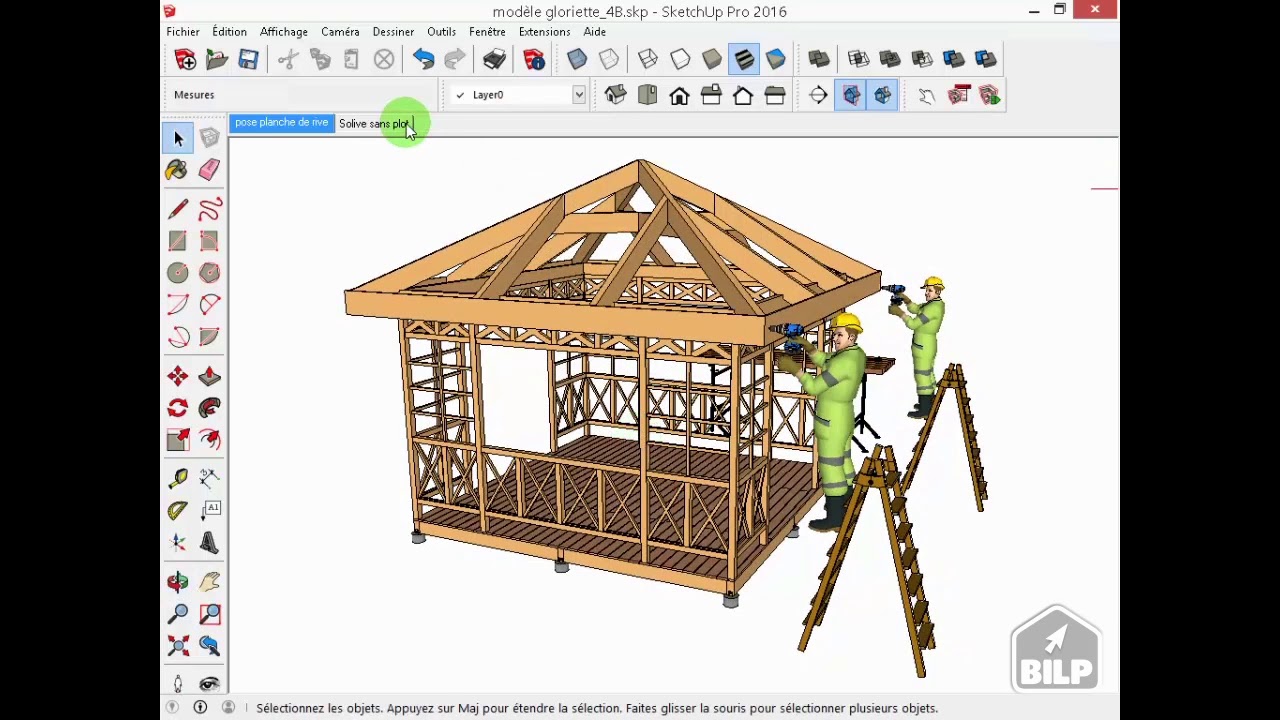Image resolution: width=1280 pixels, height=720 pixels.
Task: Open the Caméra menu
Action: point(340,32)
